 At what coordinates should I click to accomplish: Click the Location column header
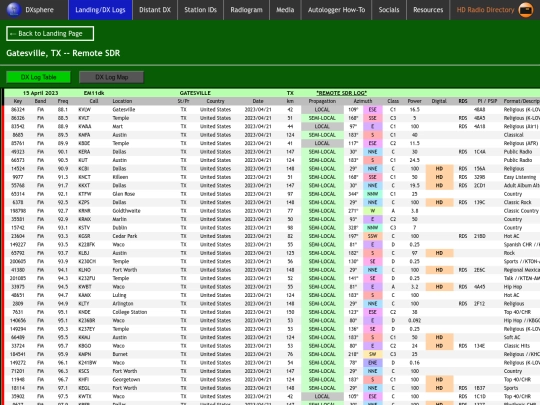pyautogui.click(x=122, y=101)
